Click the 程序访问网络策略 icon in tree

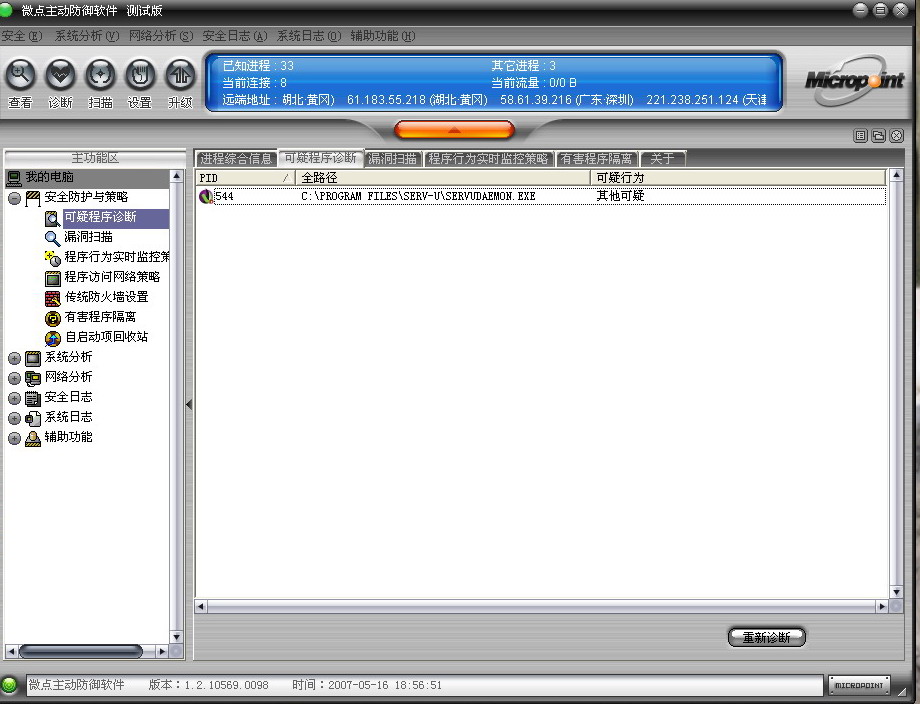click(52, 278)
